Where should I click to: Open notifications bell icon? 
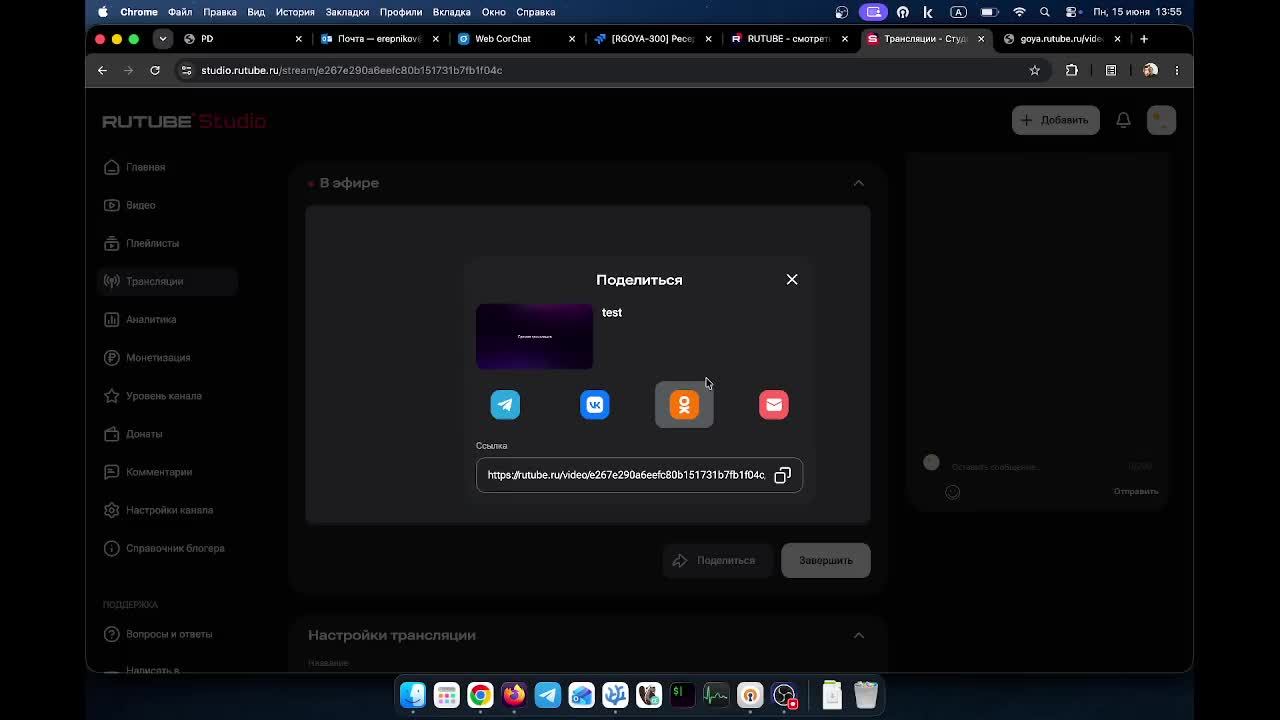pyautogui.click(x=1123, y=120)
